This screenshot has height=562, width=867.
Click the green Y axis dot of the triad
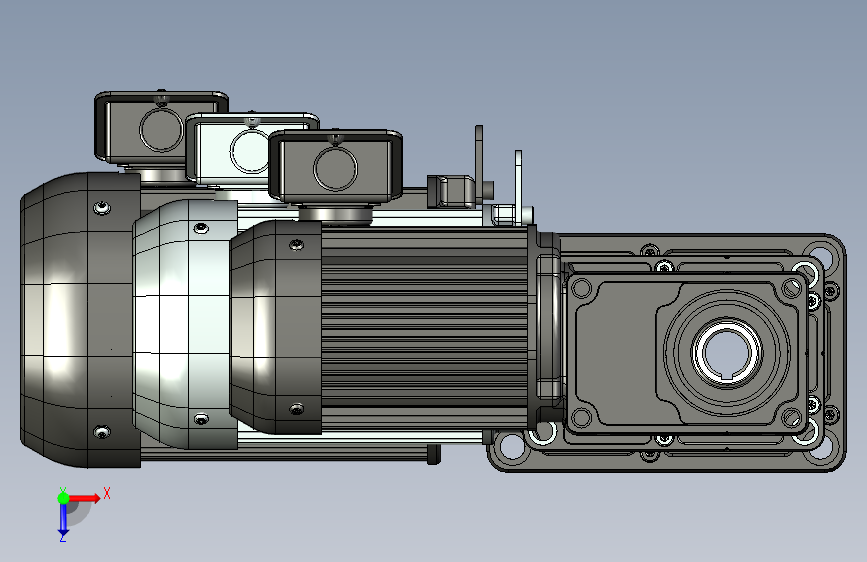pyautogui.click(x=63, y=498)
